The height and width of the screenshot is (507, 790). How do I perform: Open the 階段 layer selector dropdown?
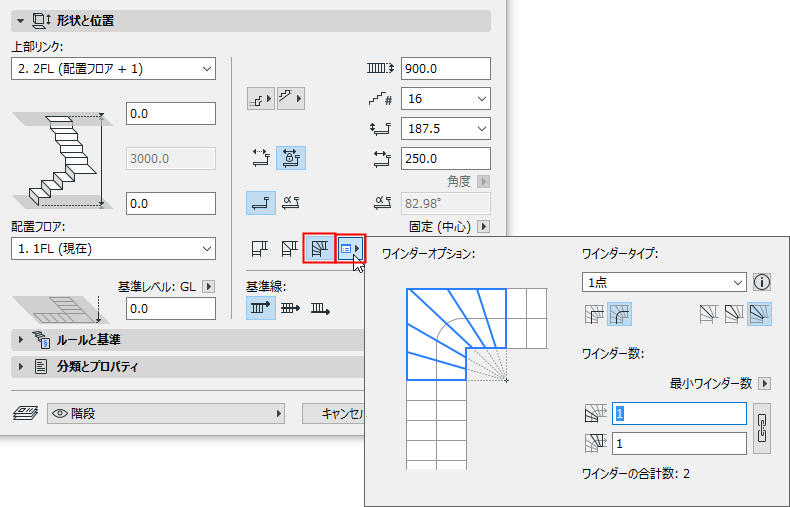click(166, 414)
